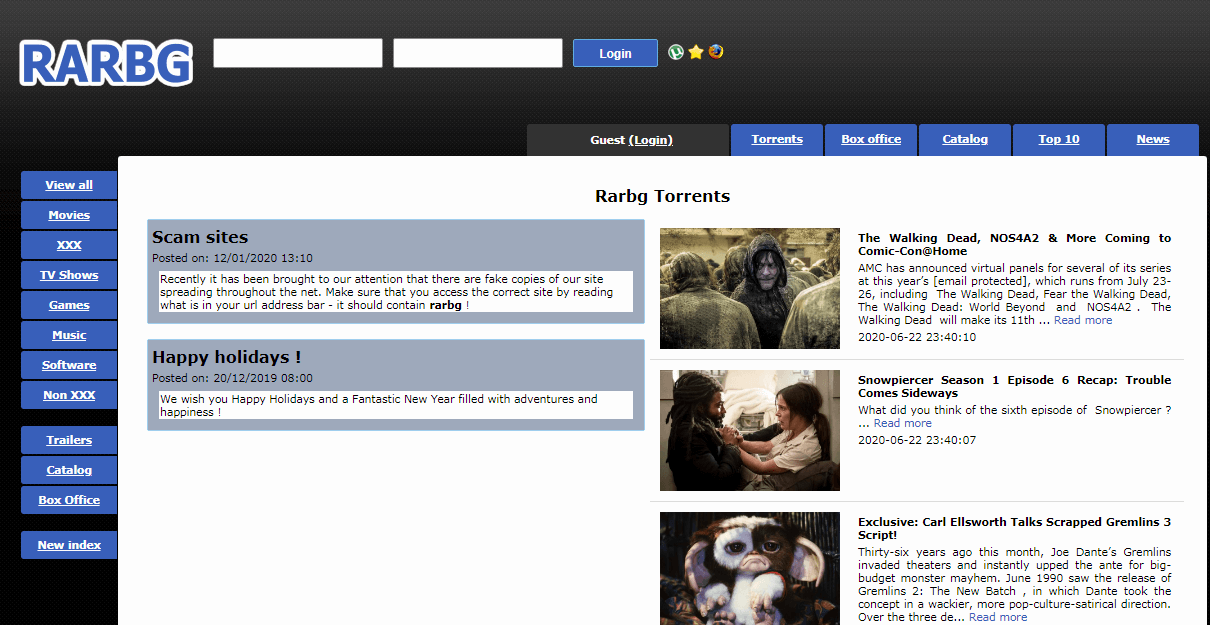Click Posted on: 12/01/2020 13:10
This screenshot has height=625, width=1210.
pos(232,258)
